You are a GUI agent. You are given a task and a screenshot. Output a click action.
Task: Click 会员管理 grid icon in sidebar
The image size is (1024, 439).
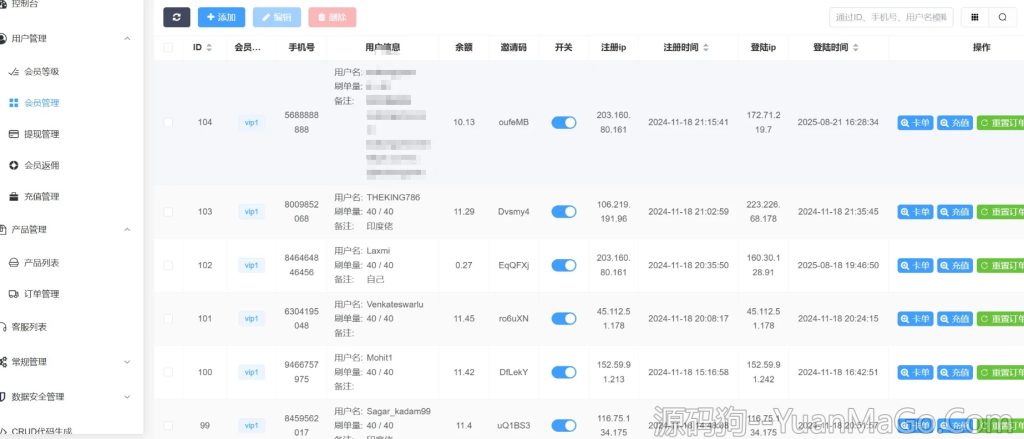click(13, 103)
